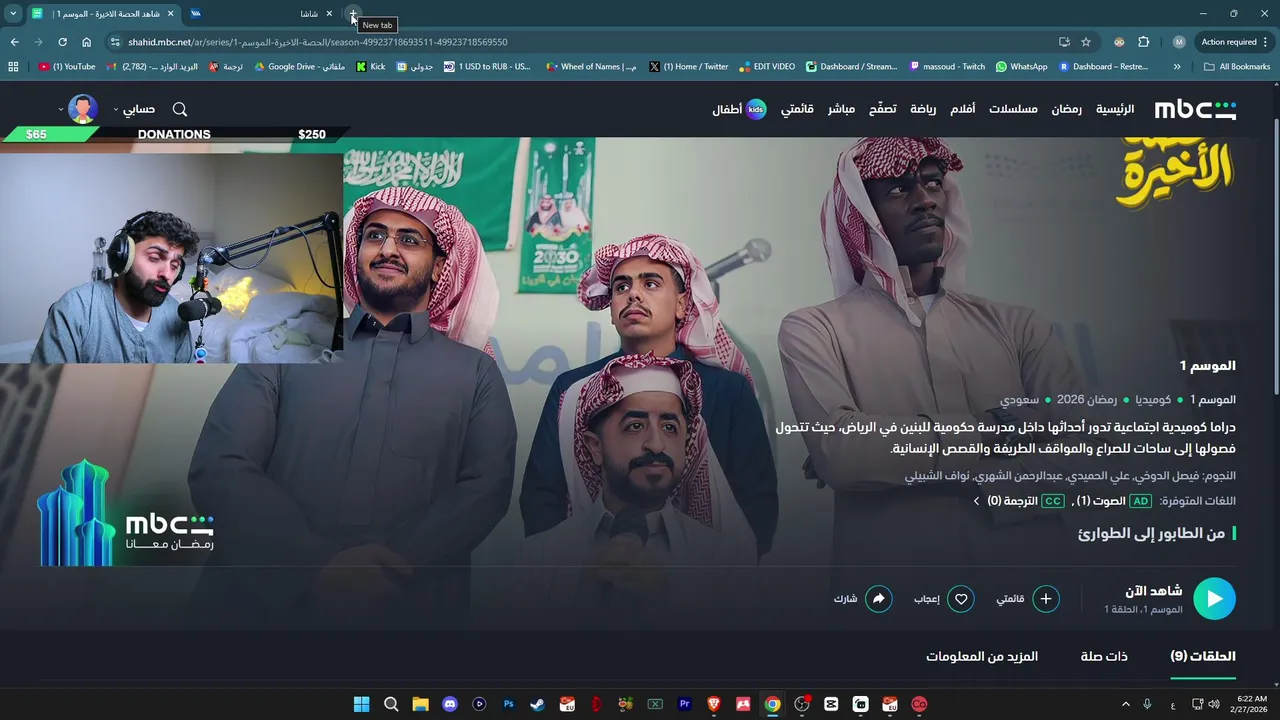
Task: Open the Wheel of Names bookmark
Action: [591, 67]
